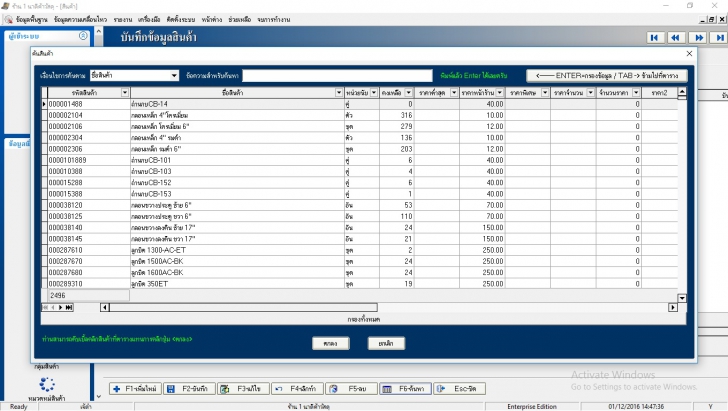
Task: Click the ENTER / TAB hint button
Action: (606, 75)
